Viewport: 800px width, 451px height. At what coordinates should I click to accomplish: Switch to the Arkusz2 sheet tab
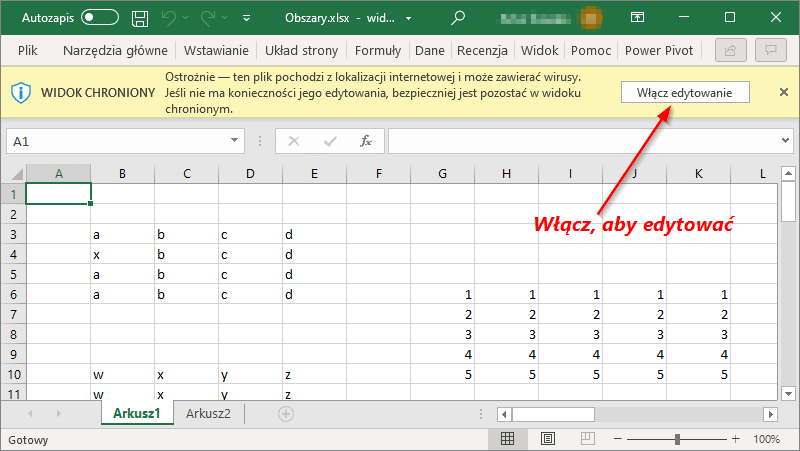pyautogui.click(x=208, y=414)
